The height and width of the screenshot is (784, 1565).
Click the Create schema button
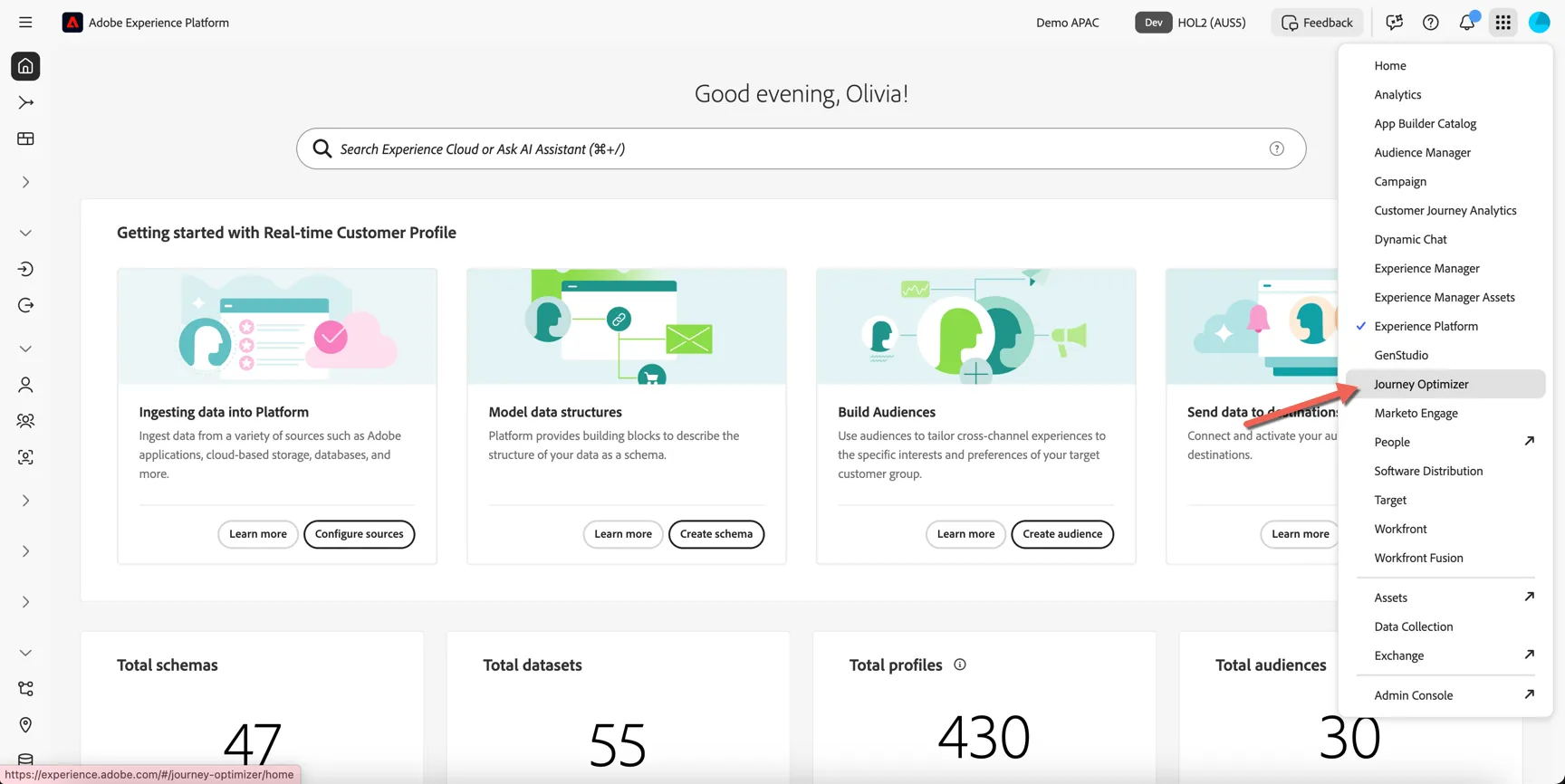[x=716, y=534]
